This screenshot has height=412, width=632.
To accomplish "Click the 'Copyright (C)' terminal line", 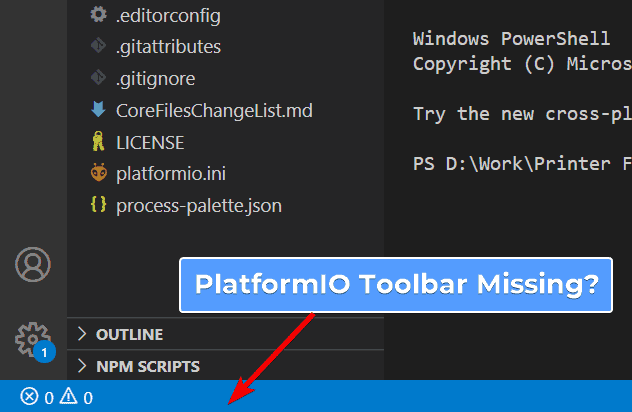I will (522, 64).
